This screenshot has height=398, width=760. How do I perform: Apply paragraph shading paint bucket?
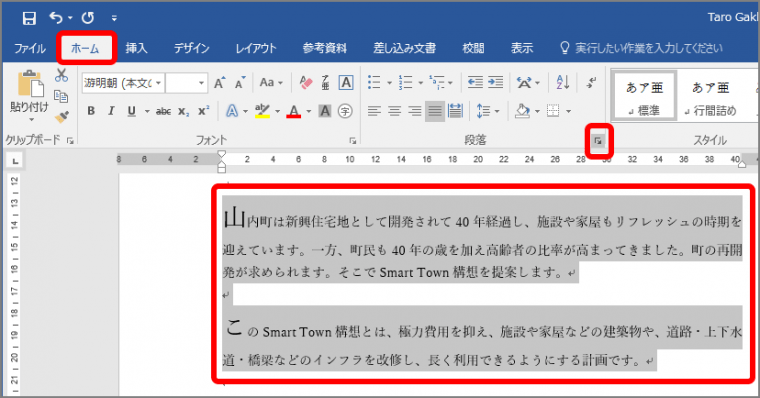tap(522, 111)
